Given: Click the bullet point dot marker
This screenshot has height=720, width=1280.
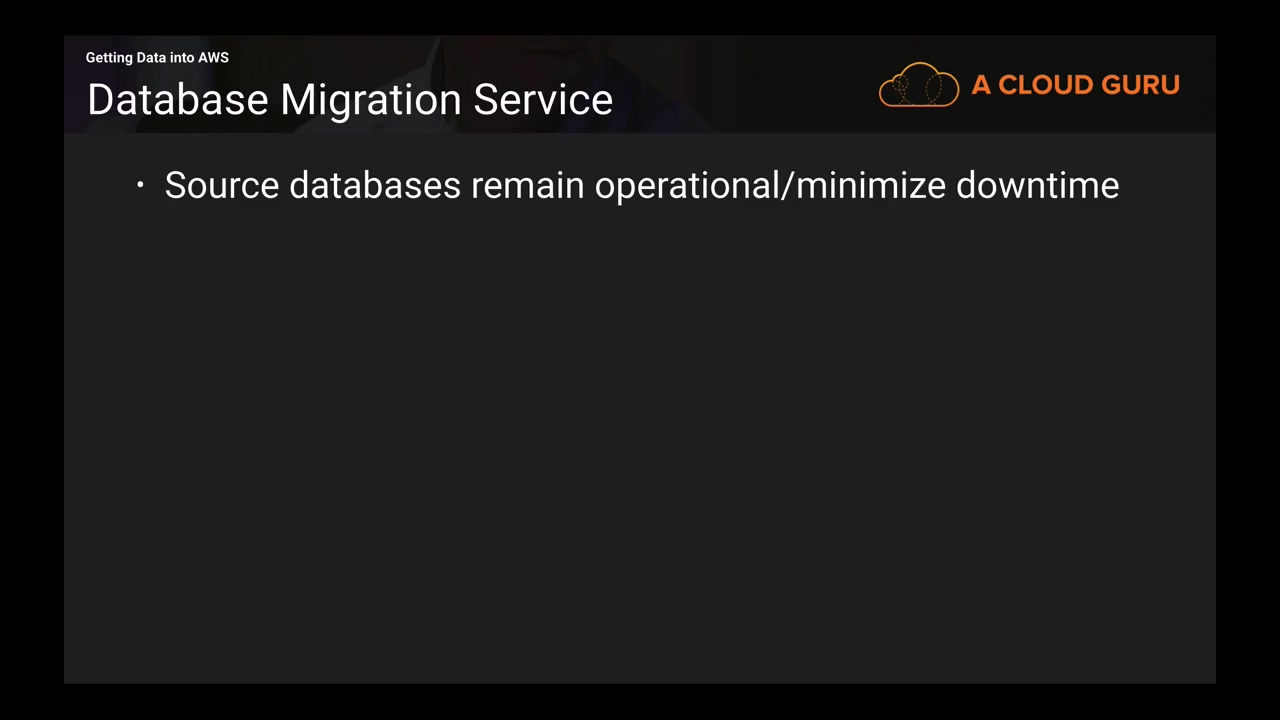Looking at the screenshot, I should tap(141, 185).
